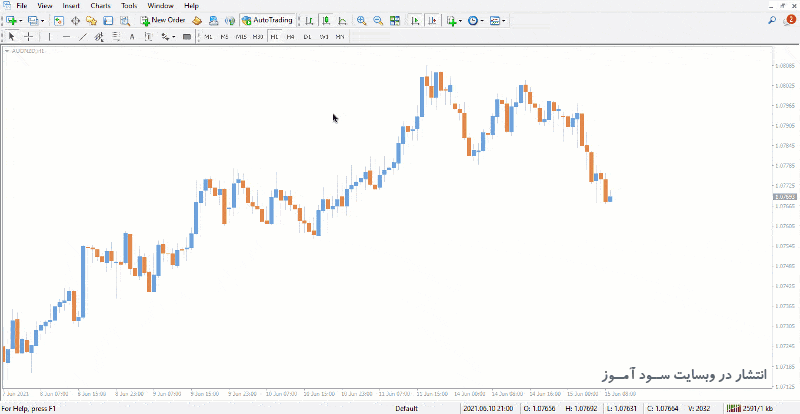Viewport: 800px width, 414px height.
Task: Select the text tool A
Action: point(132,36)
